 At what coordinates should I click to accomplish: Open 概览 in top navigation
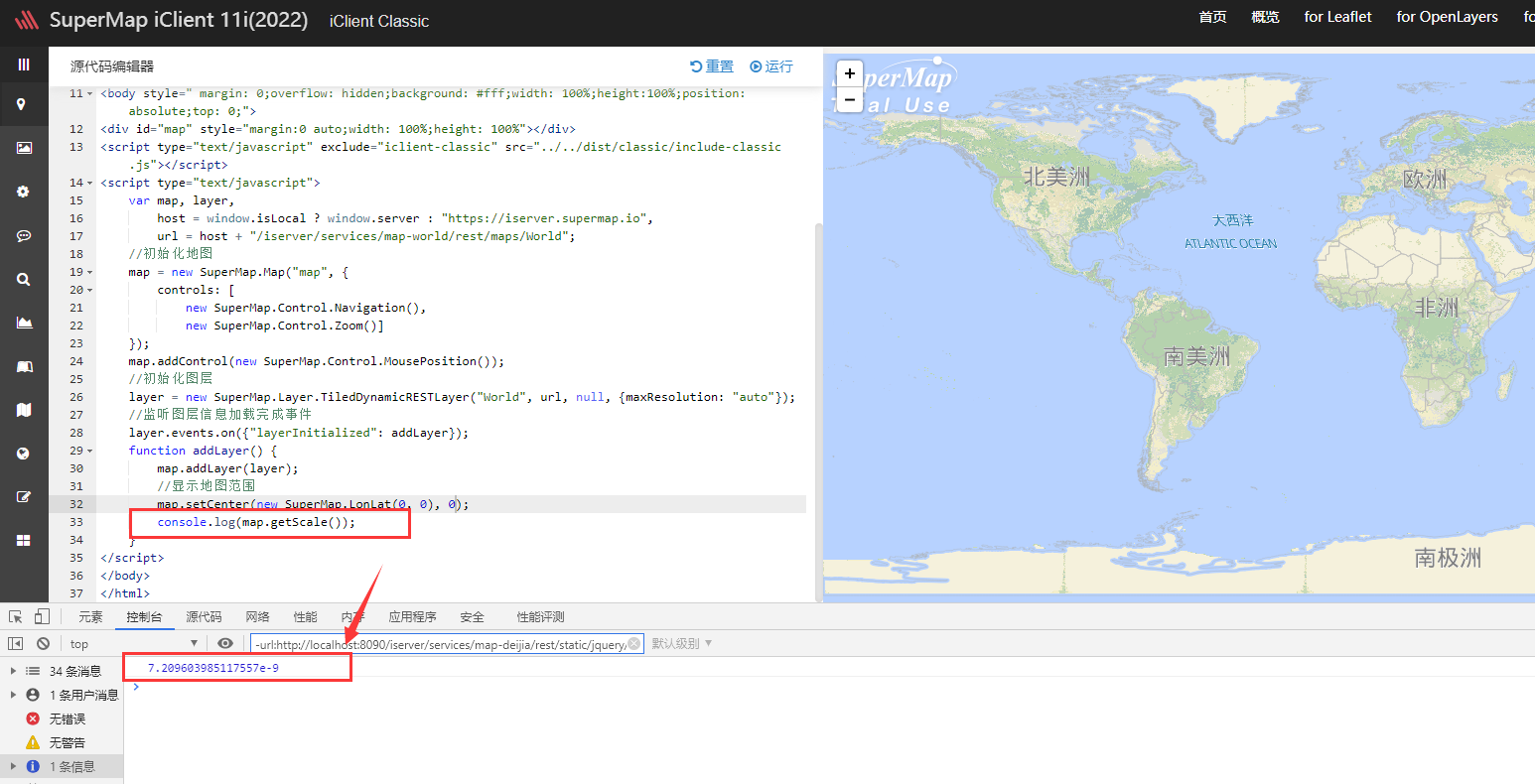(x=1265, y=17)
